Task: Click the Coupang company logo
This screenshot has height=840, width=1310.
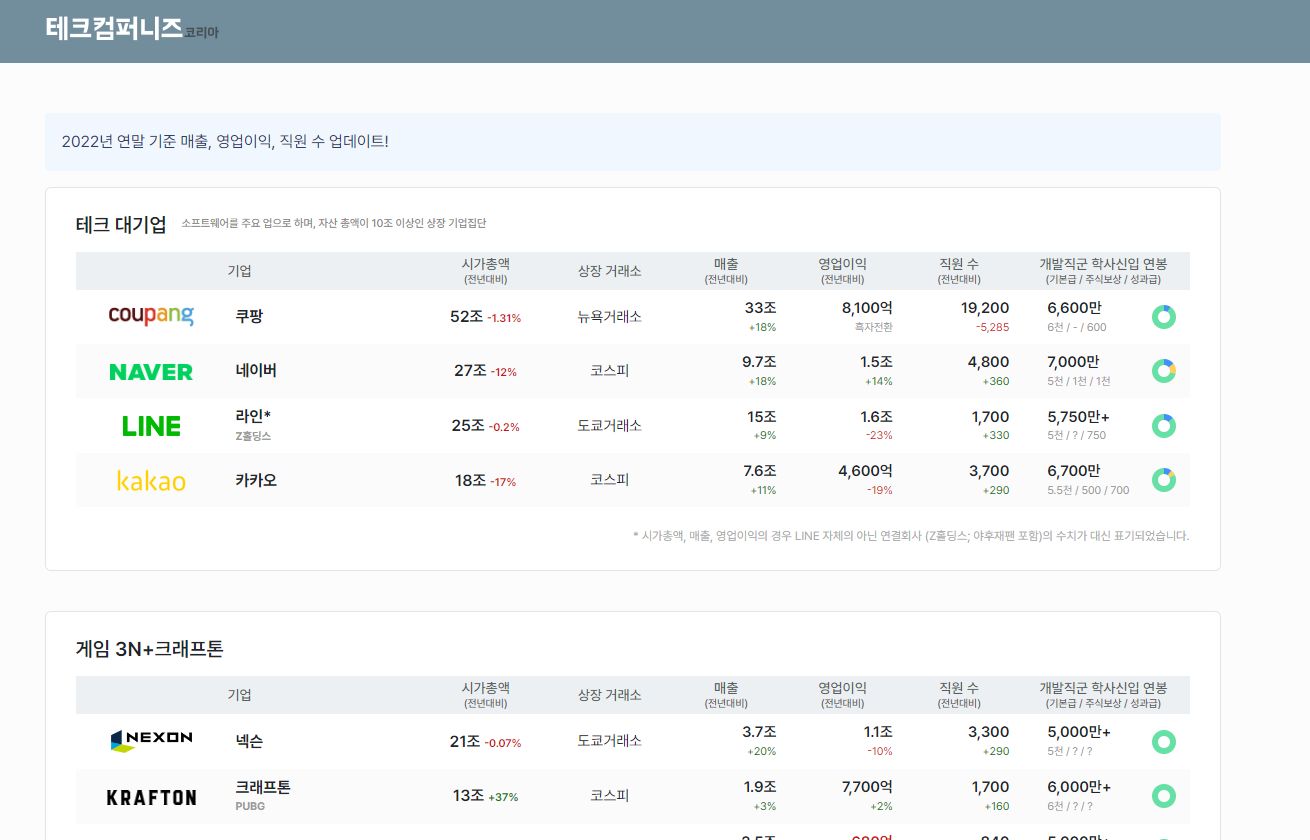Action: tap(151, 316)
